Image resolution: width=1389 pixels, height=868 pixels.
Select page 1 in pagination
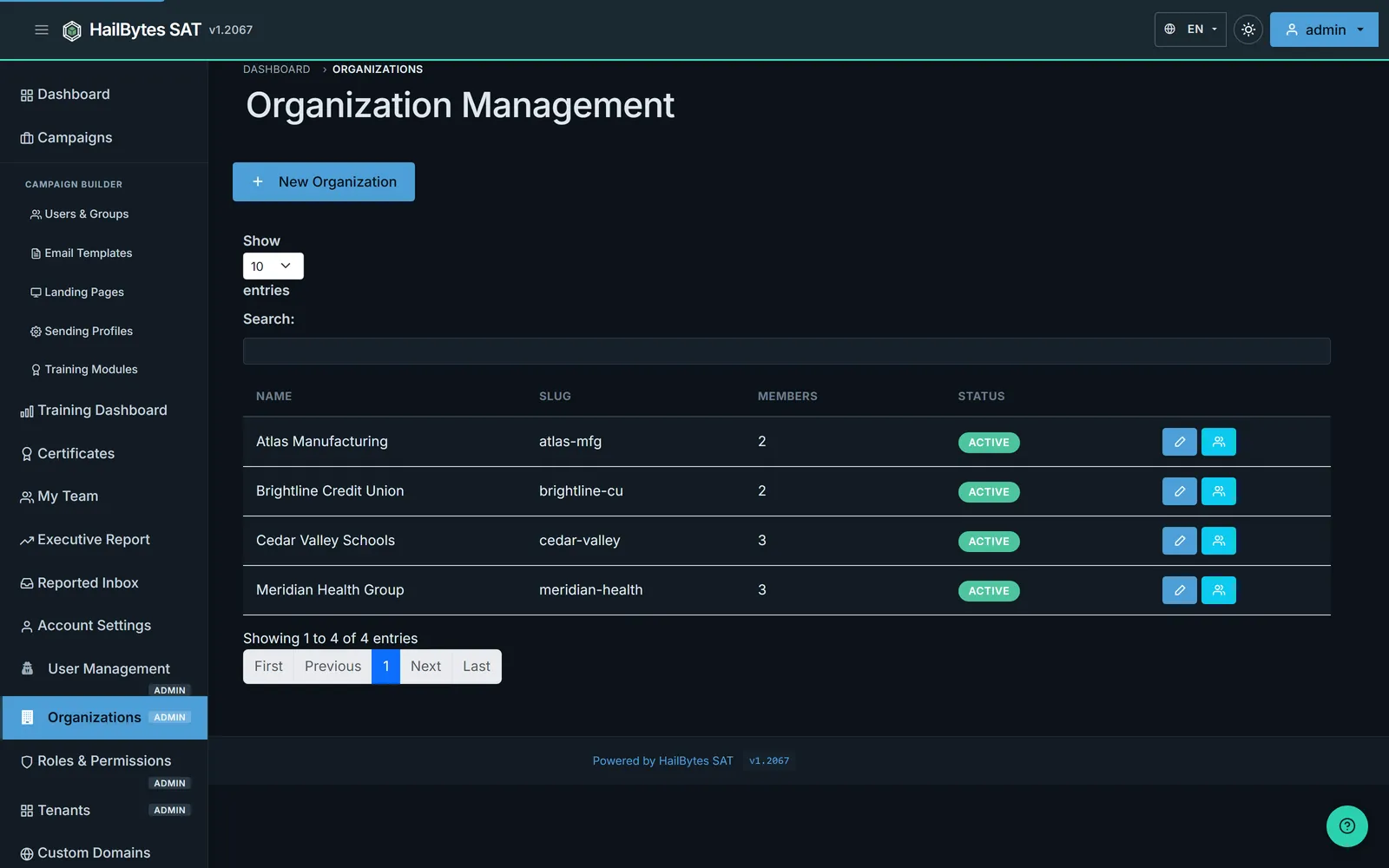(385, 667)
